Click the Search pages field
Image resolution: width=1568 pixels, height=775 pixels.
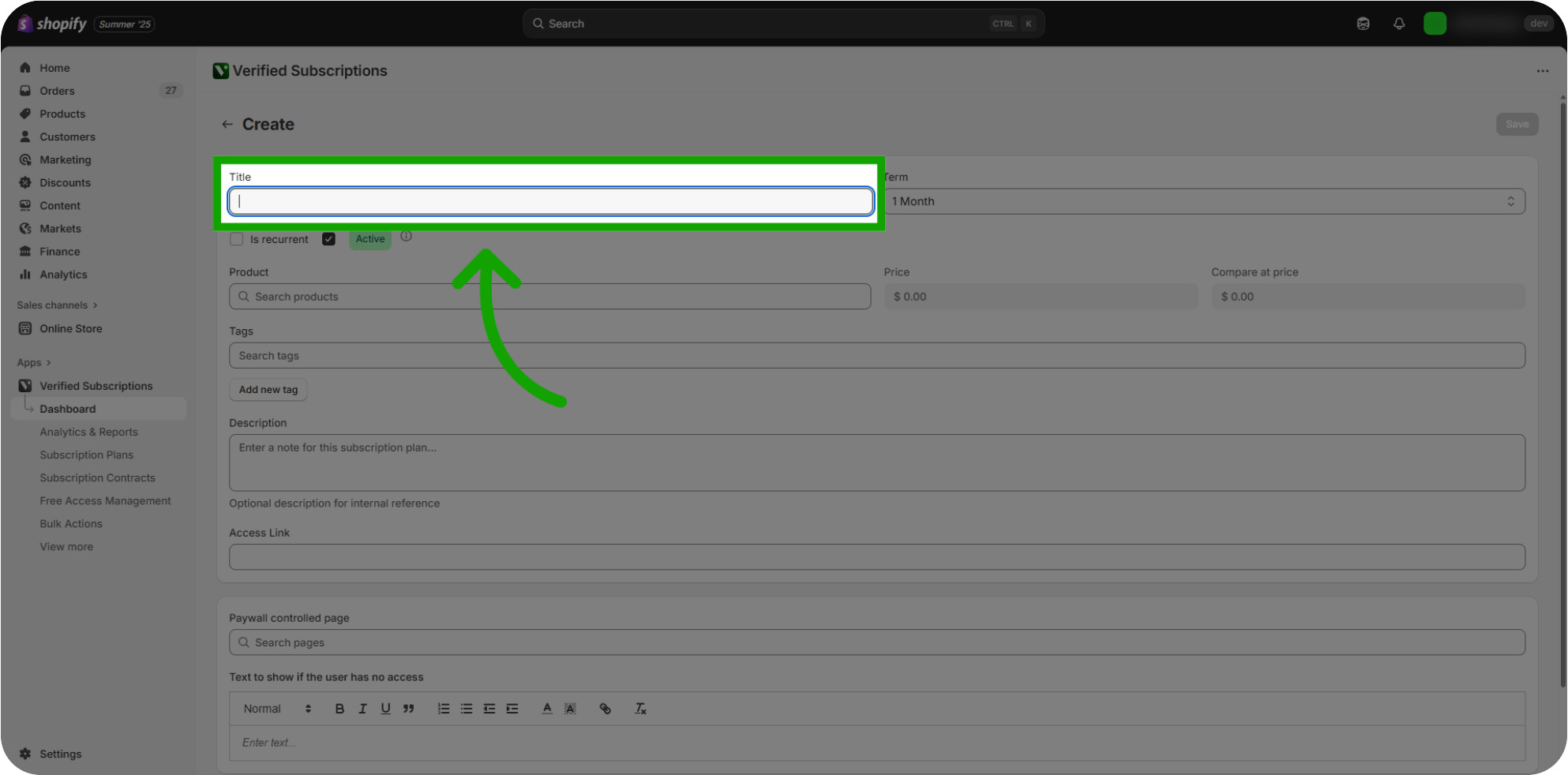point(877,642)
